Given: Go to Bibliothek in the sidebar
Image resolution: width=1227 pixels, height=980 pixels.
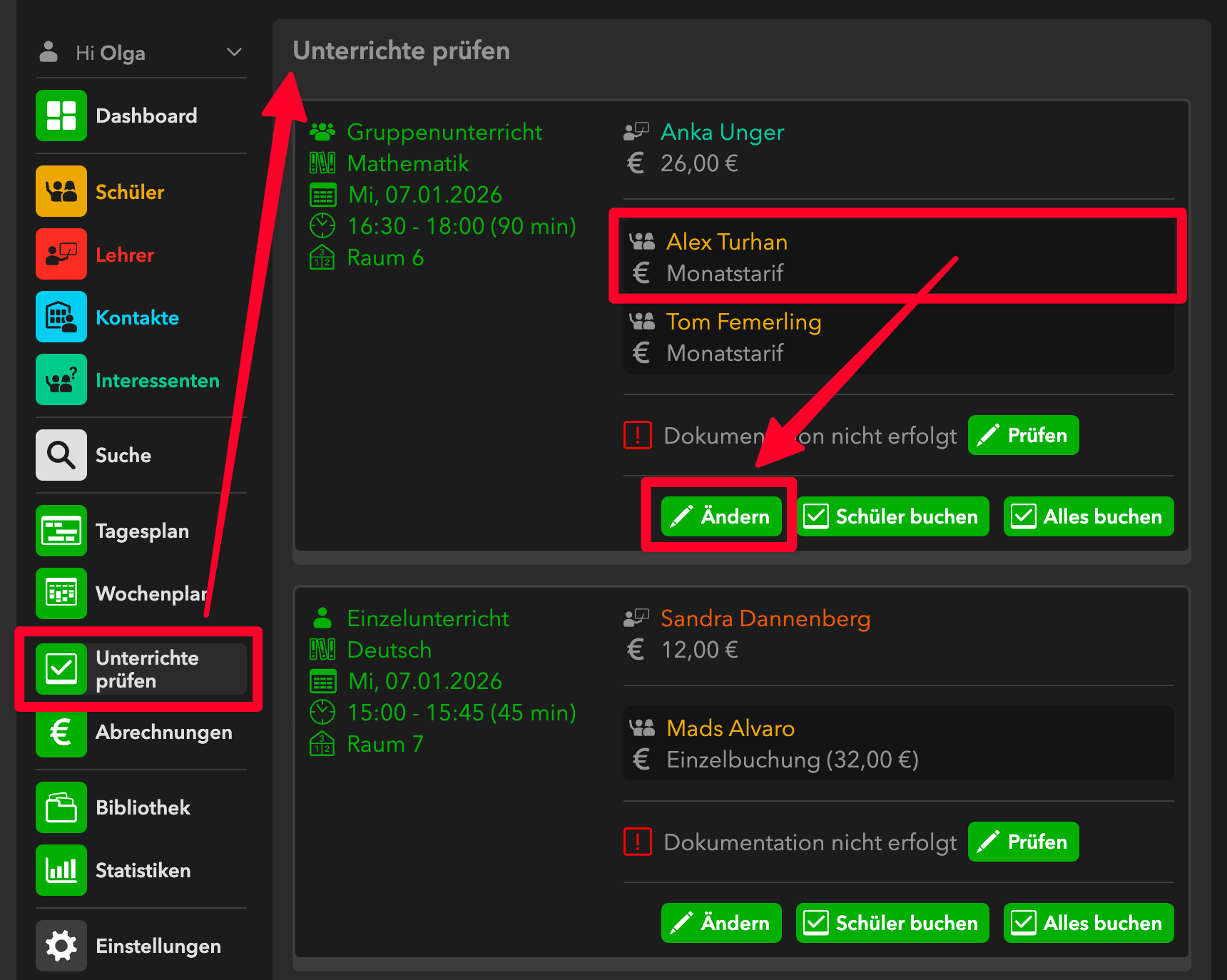Looking at the screenshot, I should tap(143, 807).
